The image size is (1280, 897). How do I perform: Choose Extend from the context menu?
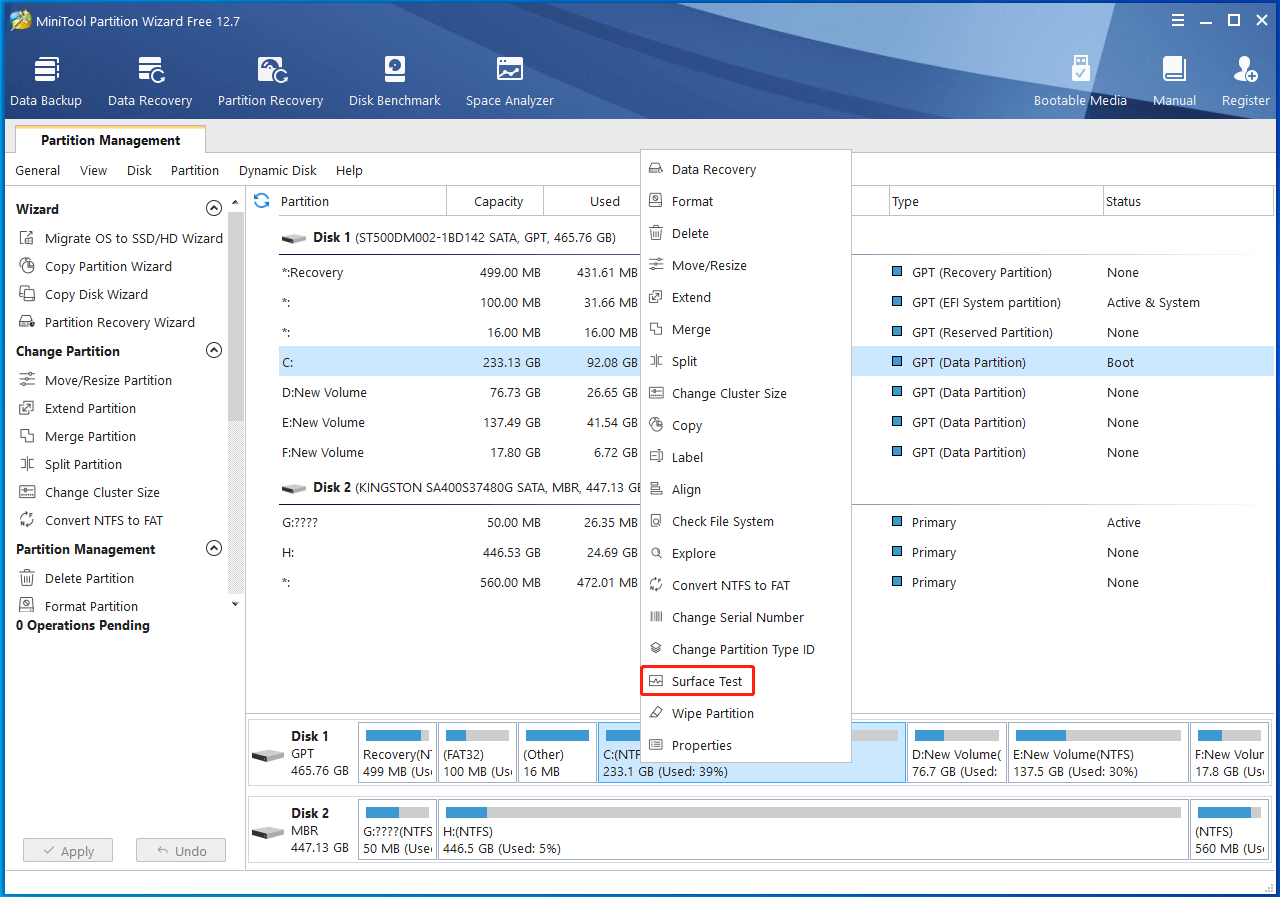pyautogui.click(x=745, y=297)
